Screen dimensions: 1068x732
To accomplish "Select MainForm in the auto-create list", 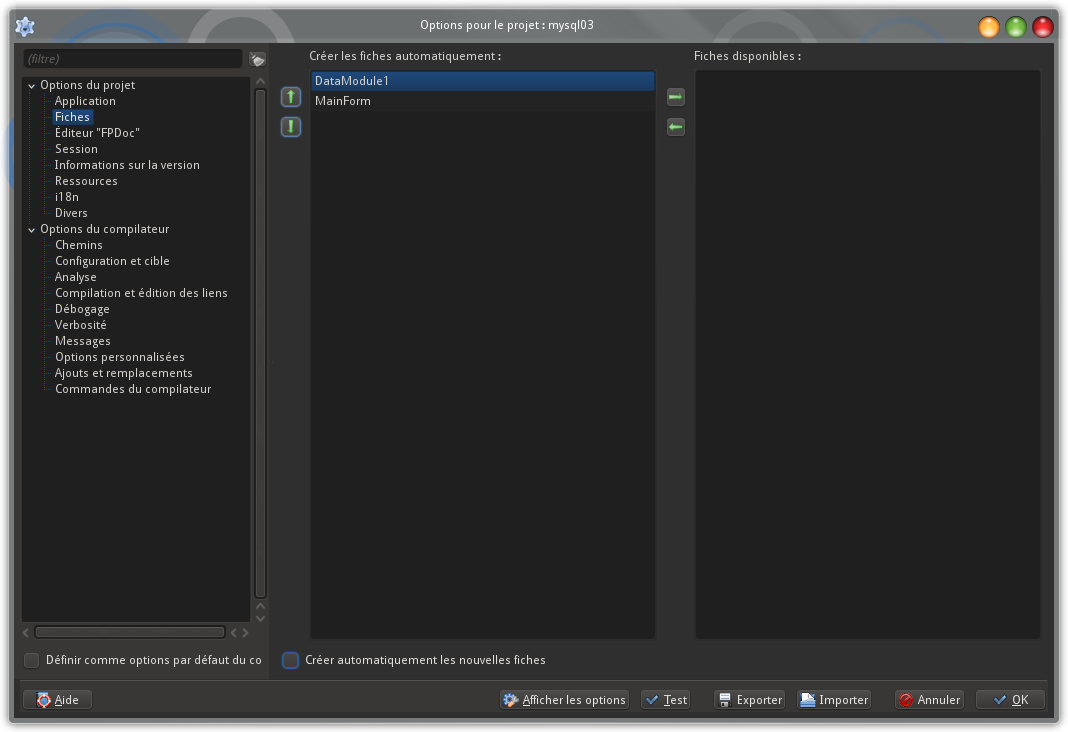I will [x=343, y=101].
